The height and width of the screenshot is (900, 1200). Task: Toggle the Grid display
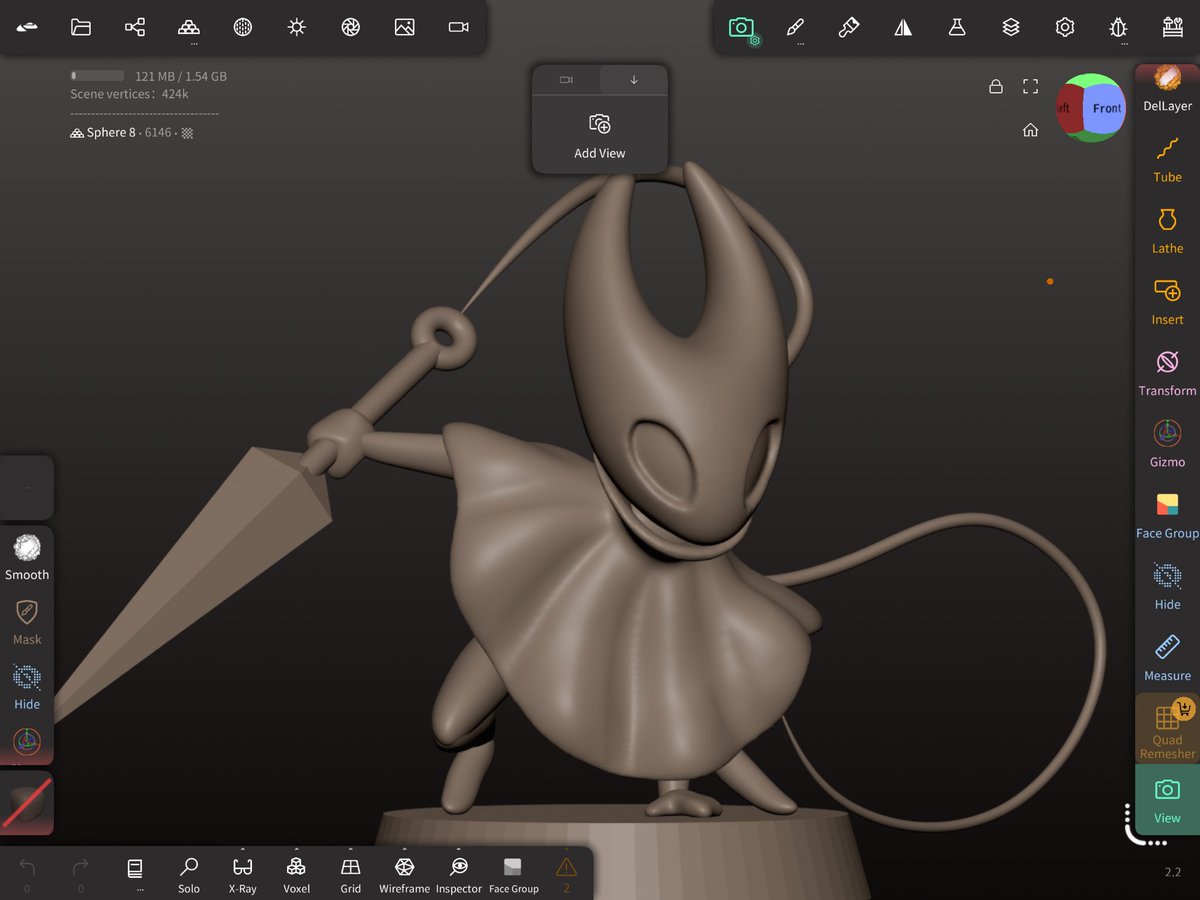pyautogui.click(x=351, y=872)
